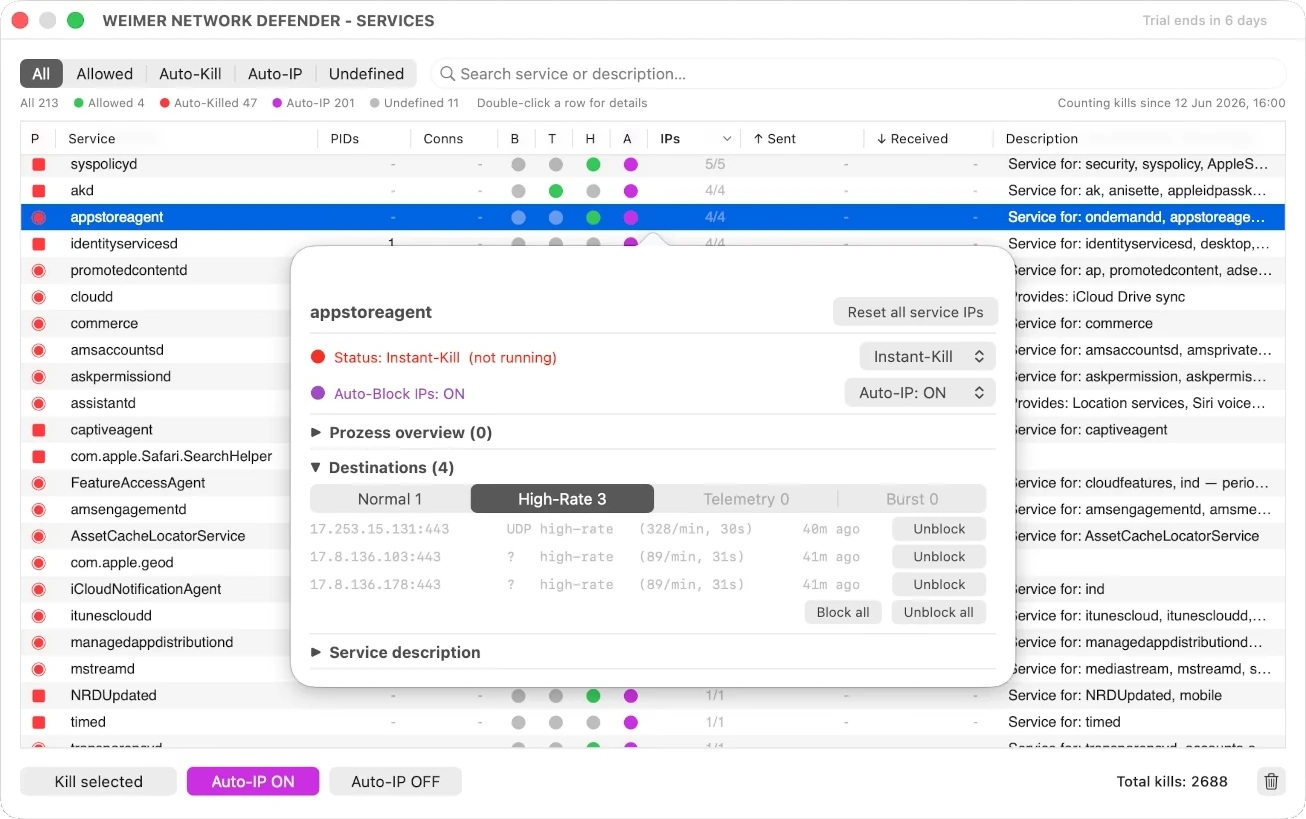
Task: Click the purple A dot in akd row
Action: (x=630, y=191)
